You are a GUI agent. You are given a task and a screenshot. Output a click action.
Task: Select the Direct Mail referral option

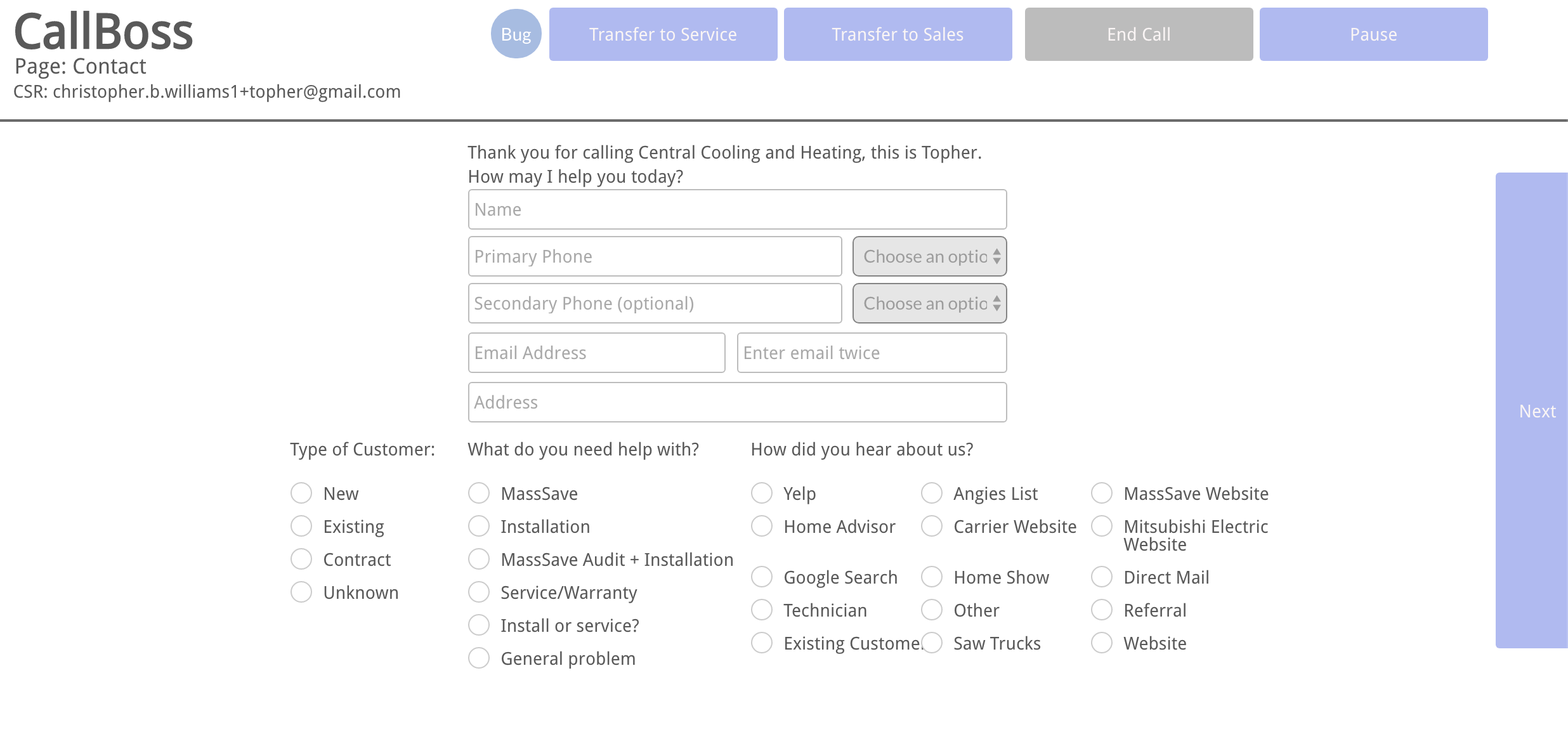click(x=1102, y=577)
